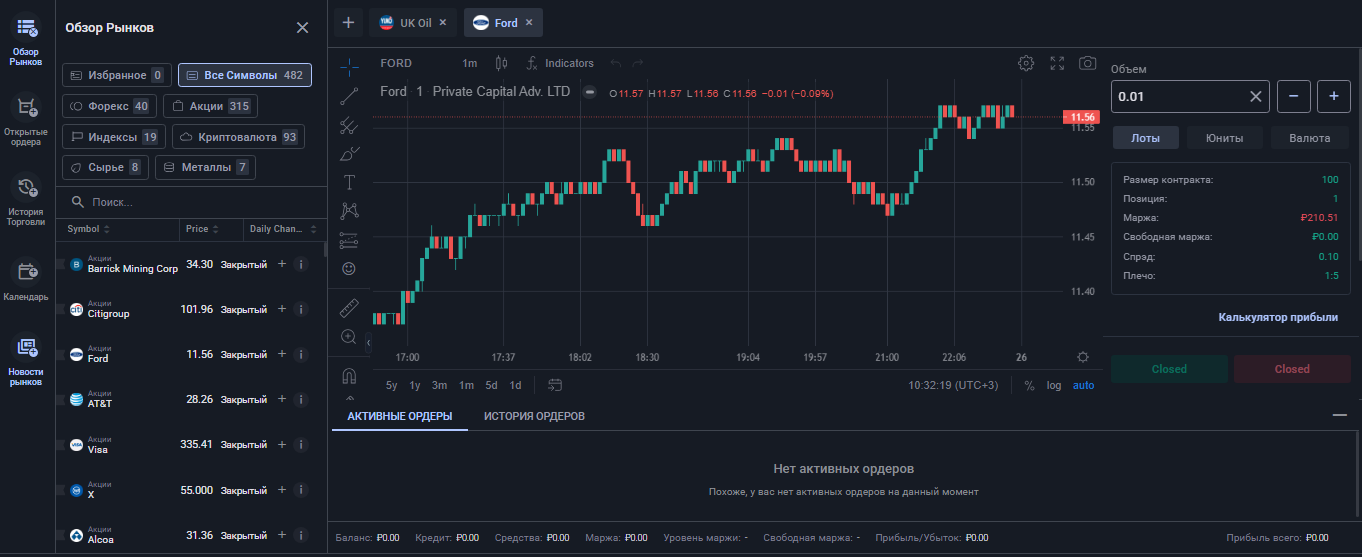Clear the volume field with X

1256,97
